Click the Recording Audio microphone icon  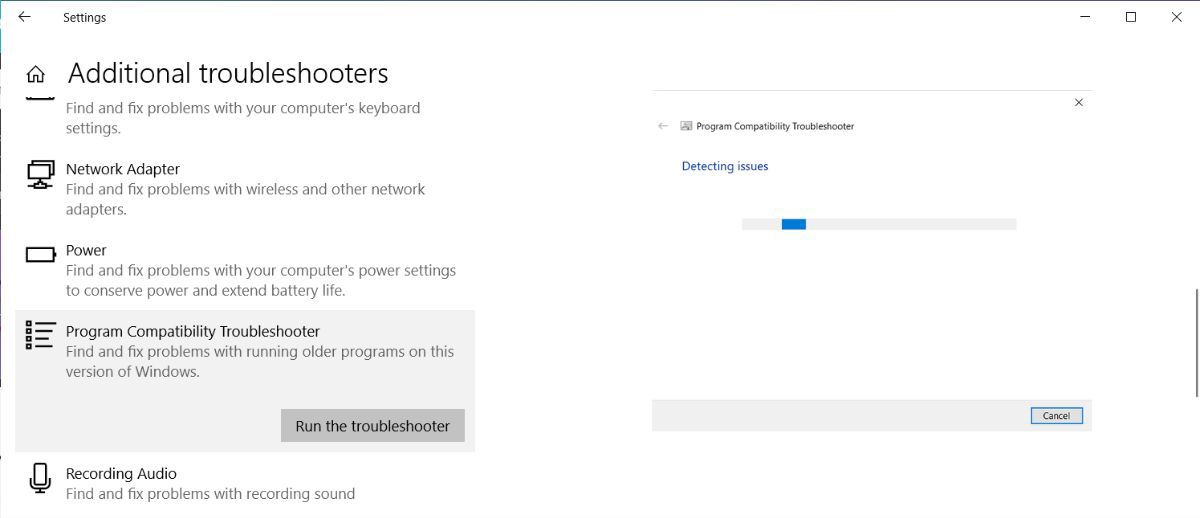pos(40,478)
